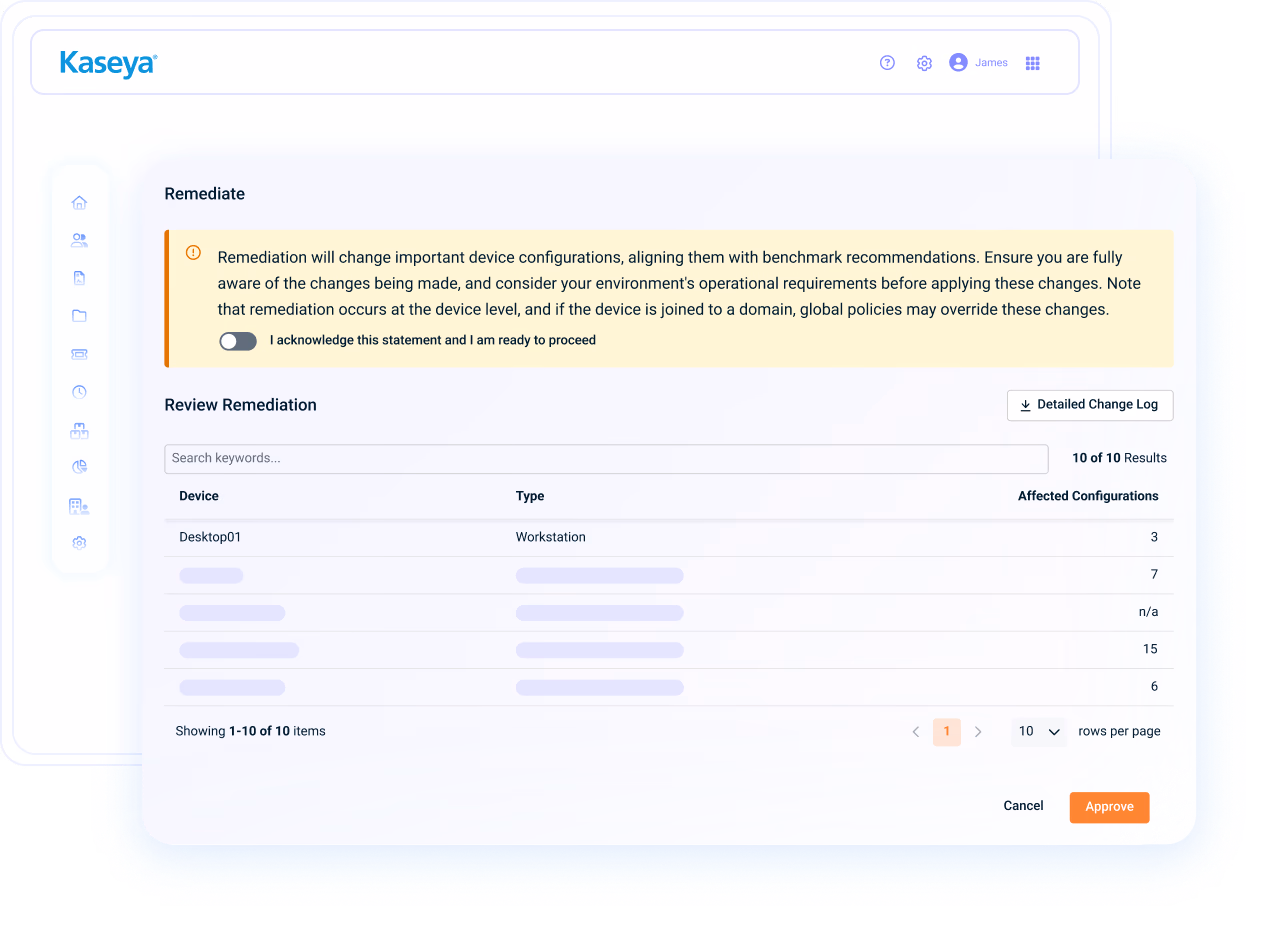Open the clock history icon in the sidebar
1265x927 pixels.
79,392
